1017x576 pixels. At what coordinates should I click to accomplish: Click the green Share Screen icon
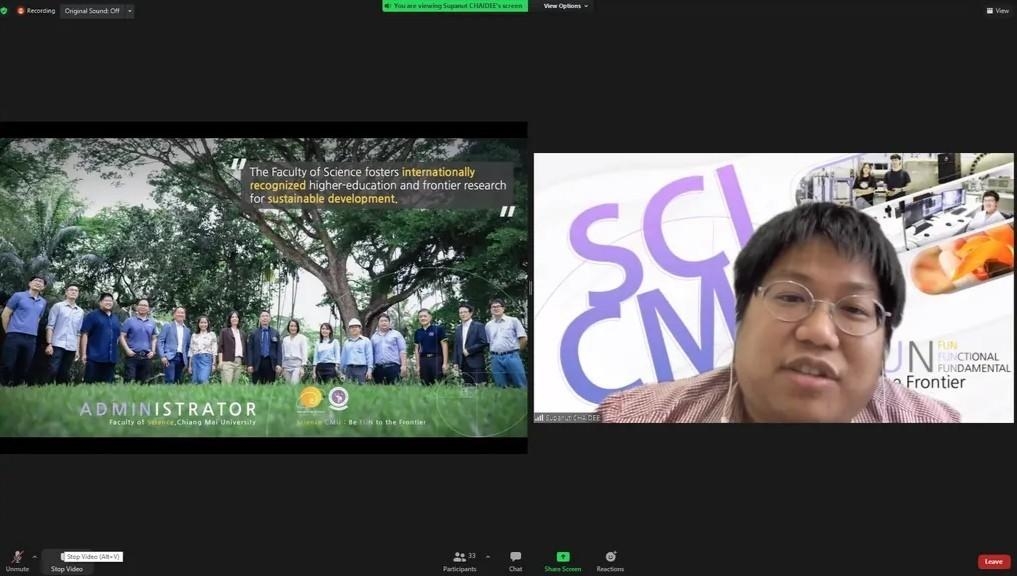pos(562,557)
